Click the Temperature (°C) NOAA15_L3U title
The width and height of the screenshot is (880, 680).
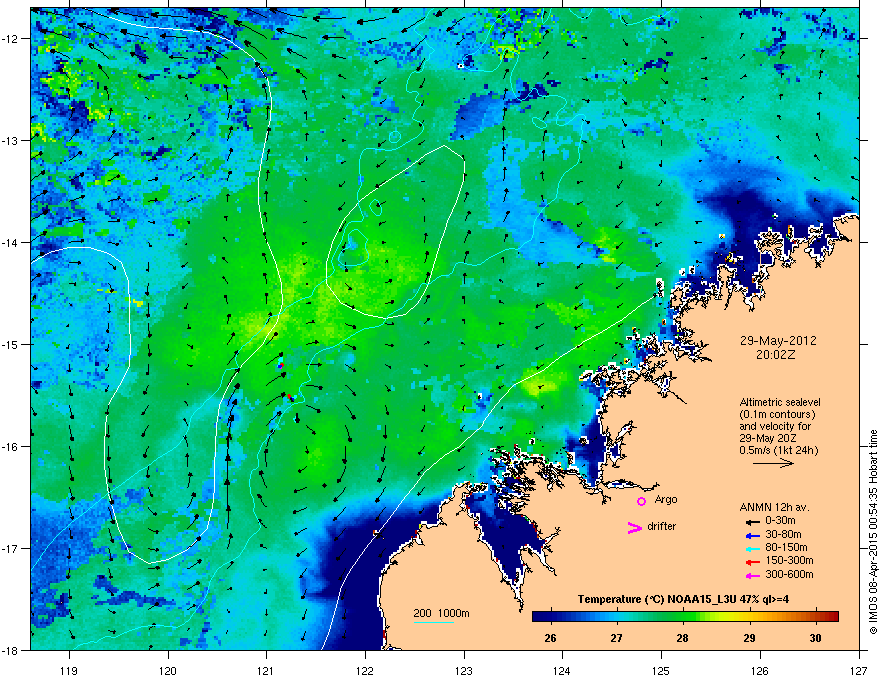tap(683, 600)
